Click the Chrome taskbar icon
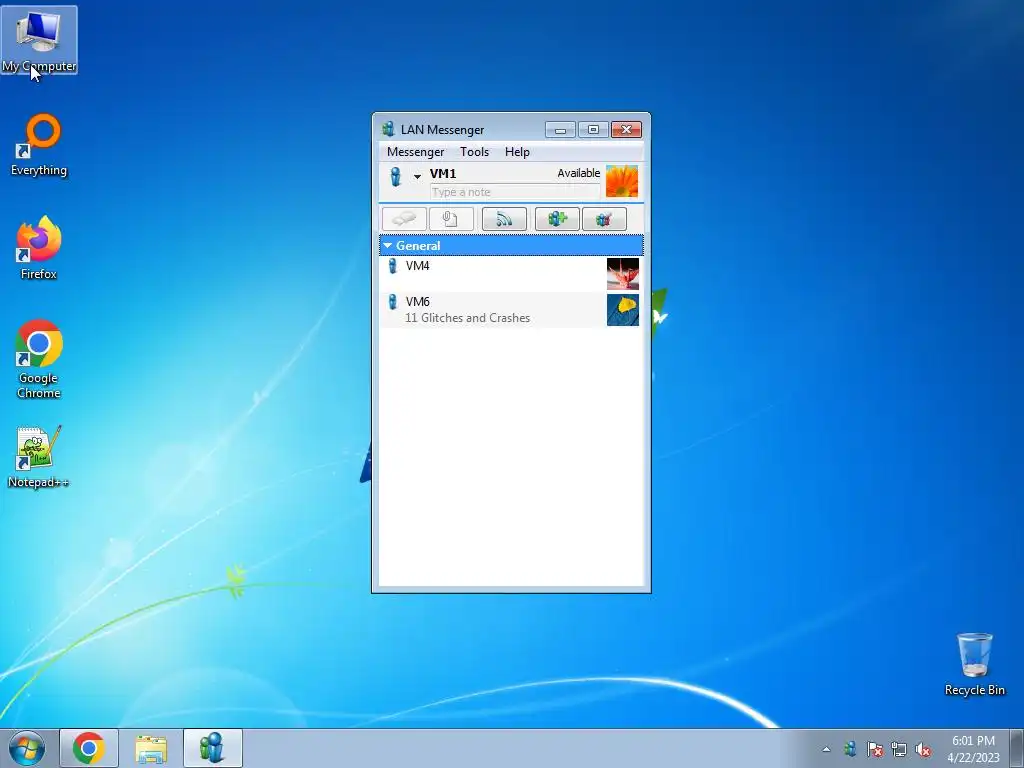1024x768 pixels. coord(89,748)
